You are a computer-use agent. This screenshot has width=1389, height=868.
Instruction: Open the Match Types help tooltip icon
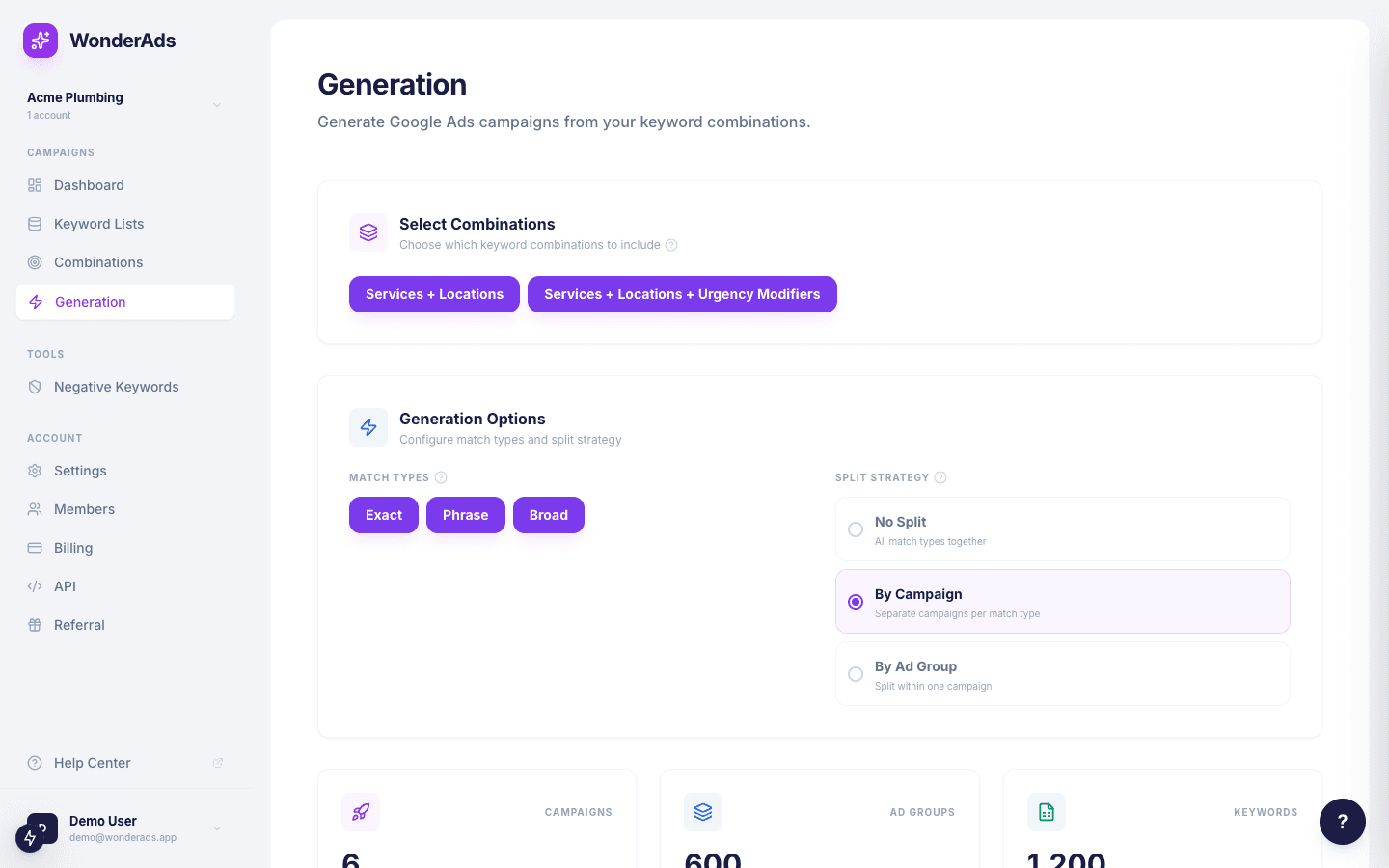coord(441,477)
